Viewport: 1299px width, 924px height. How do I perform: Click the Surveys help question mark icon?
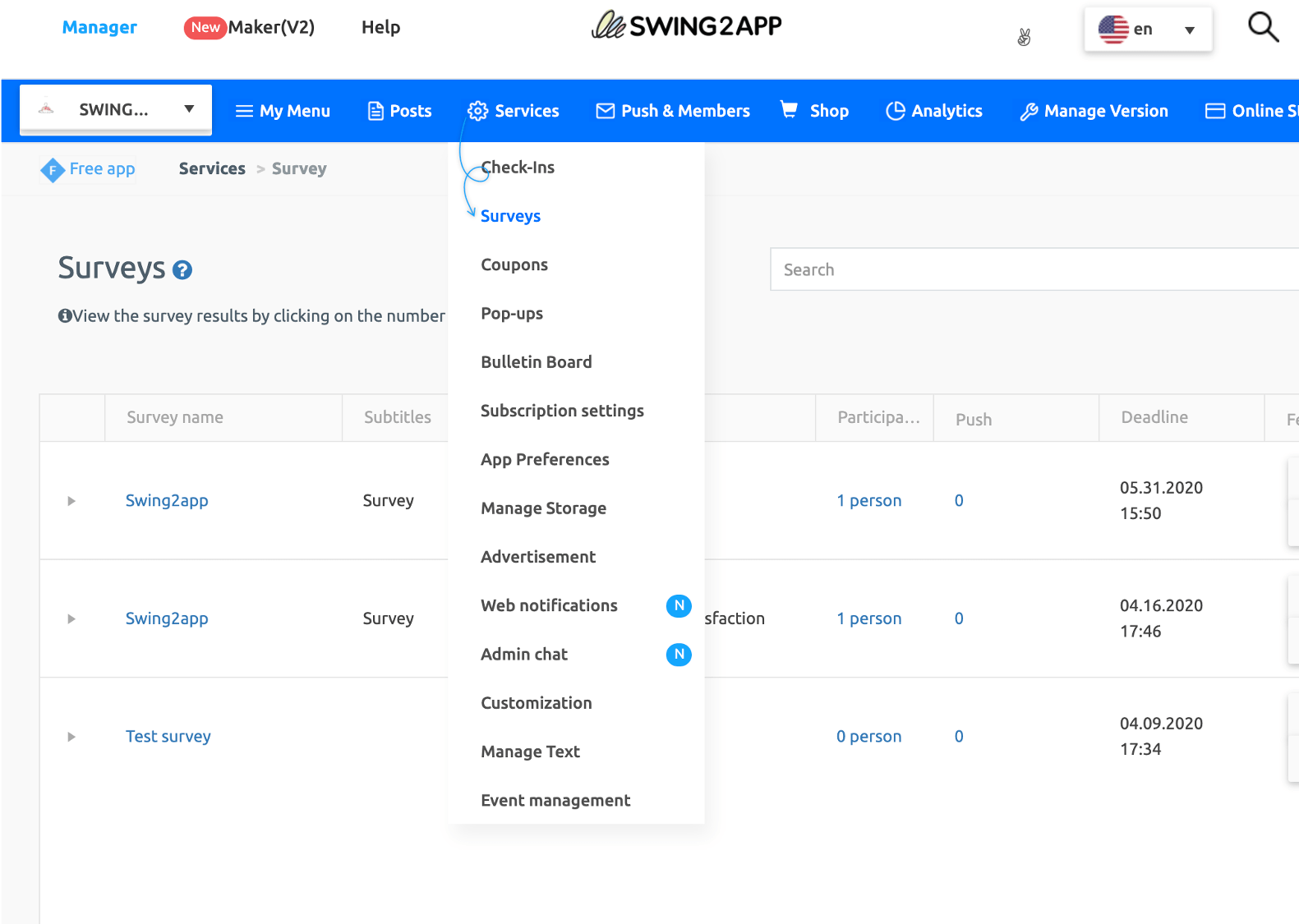point(182,270)
